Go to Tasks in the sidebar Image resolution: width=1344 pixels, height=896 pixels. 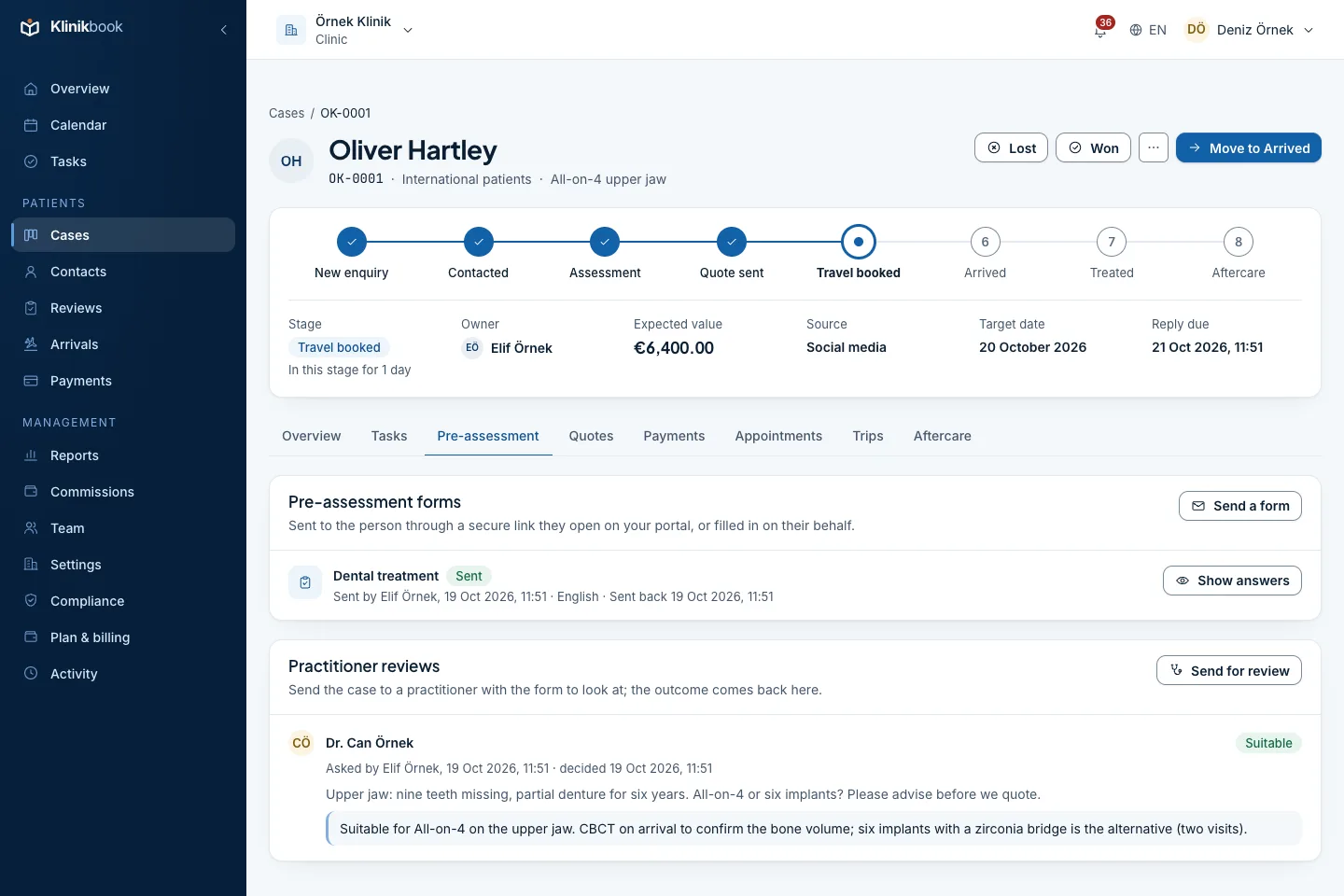(123, 161)
